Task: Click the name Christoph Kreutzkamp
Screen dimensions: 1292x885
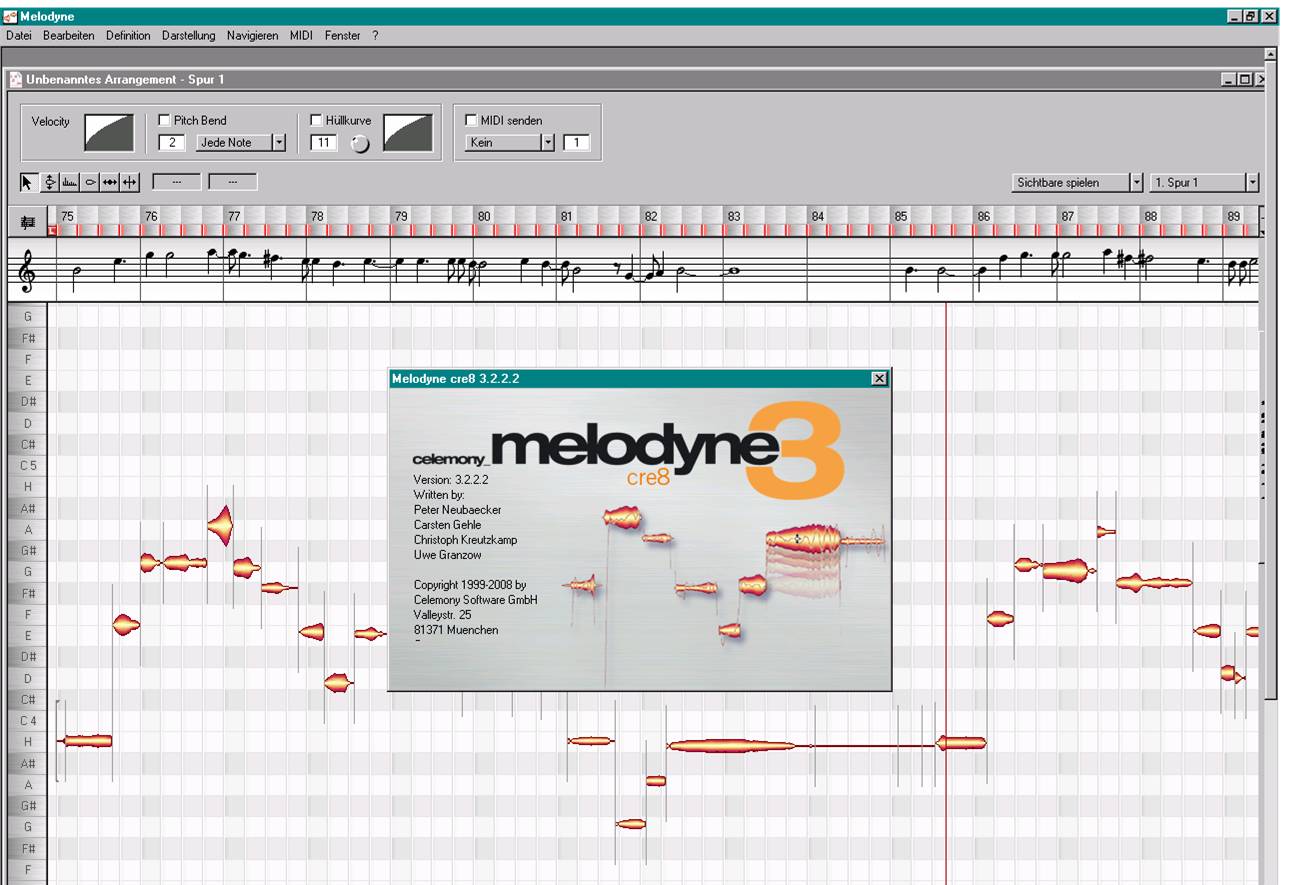Action: point(465,540)
